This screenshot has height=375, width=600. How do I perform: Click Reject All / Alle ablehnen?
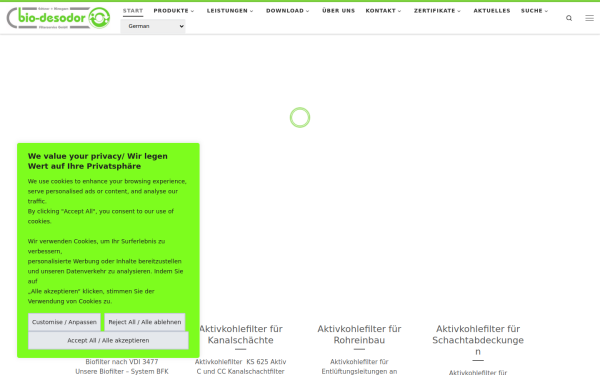click(x=145, y=322)
